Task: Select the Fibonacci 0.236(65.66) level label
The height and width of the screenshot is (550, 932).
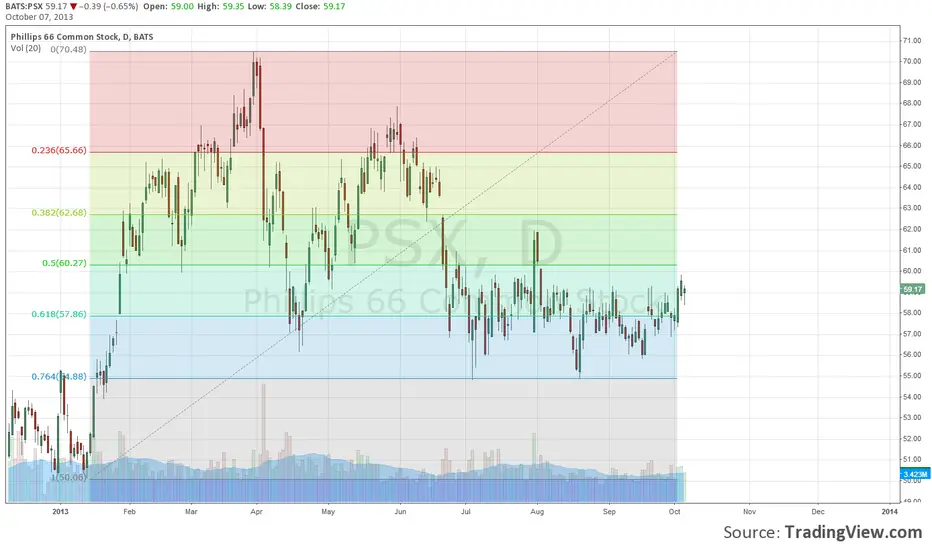Action: point(59,150)
